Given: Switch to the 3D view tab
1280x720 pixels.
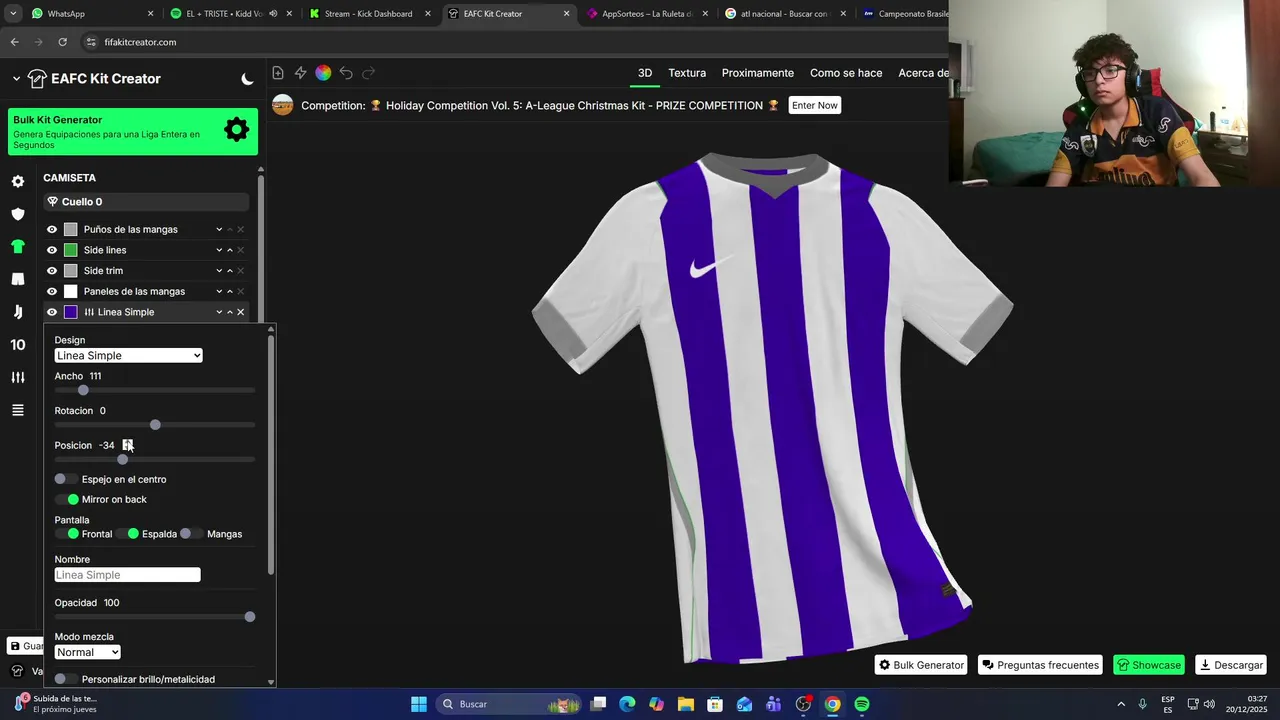Looking at the screenshot, I should (x=645, y=73).
